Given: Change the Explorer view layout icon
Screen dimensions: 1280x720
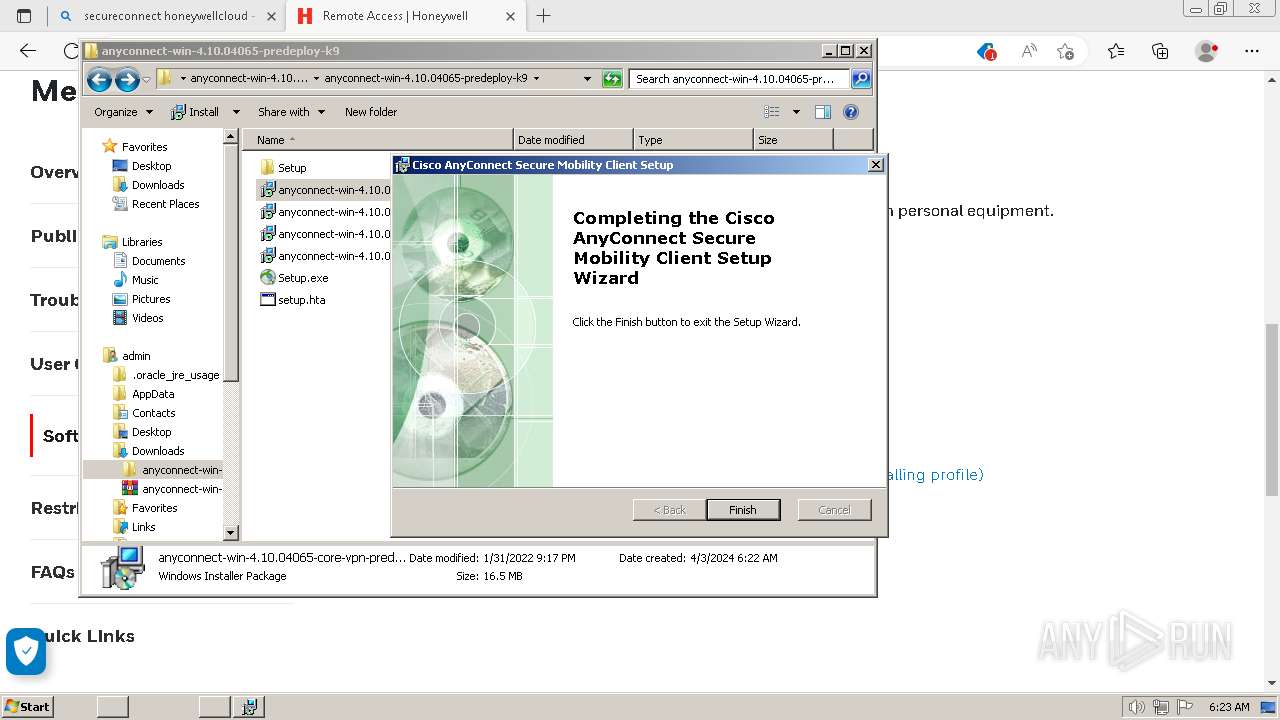Looking at the screenshot, I should coord(772,112).
